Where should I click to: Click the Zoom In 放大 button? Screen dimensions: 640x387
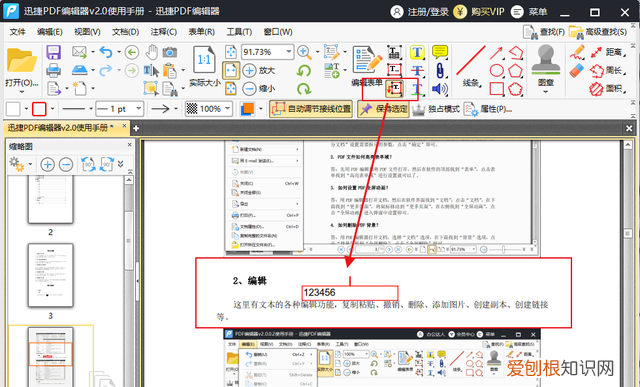coord(259,70)
